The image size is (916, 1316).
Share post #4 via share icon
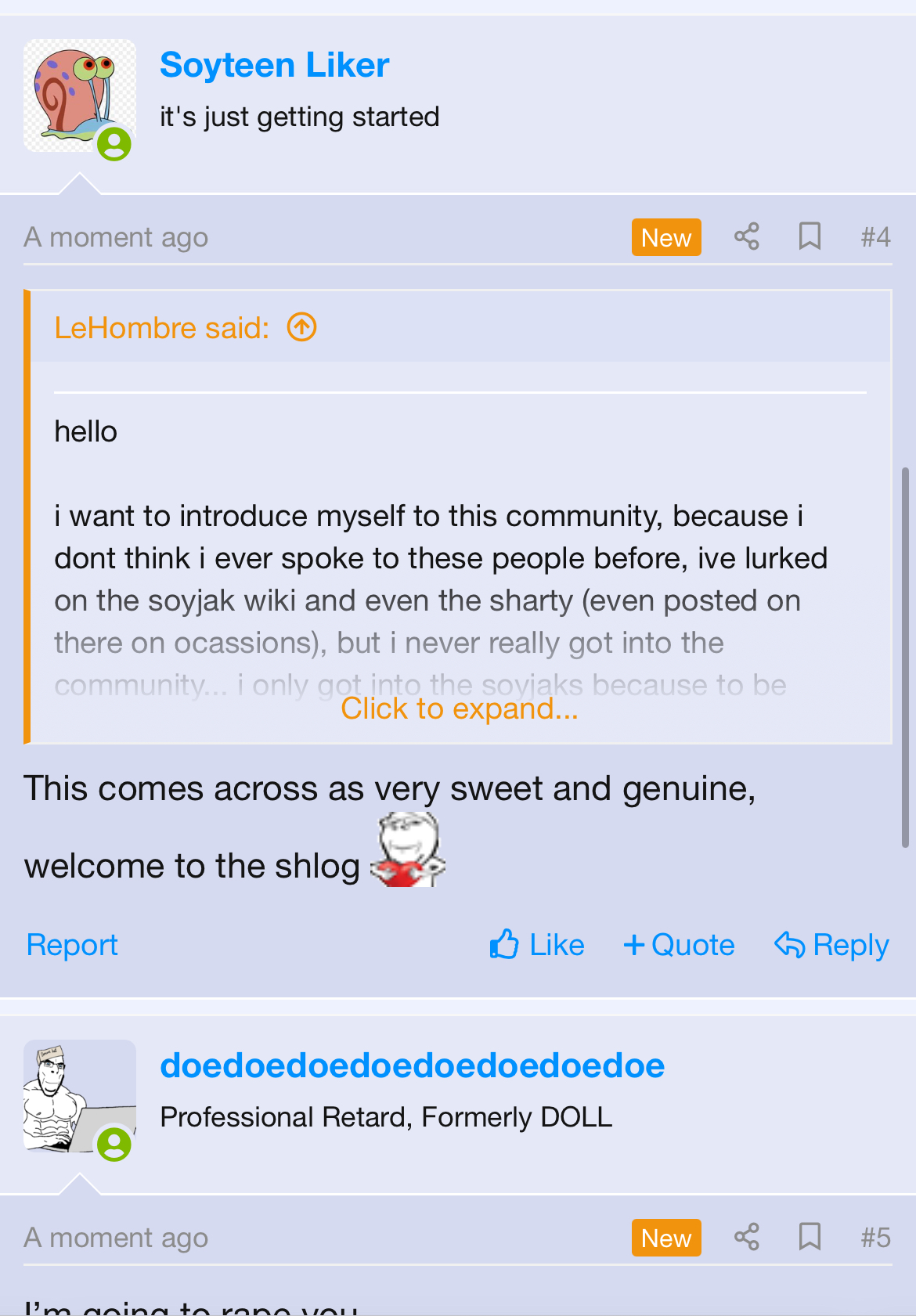(x=746, y=236)
